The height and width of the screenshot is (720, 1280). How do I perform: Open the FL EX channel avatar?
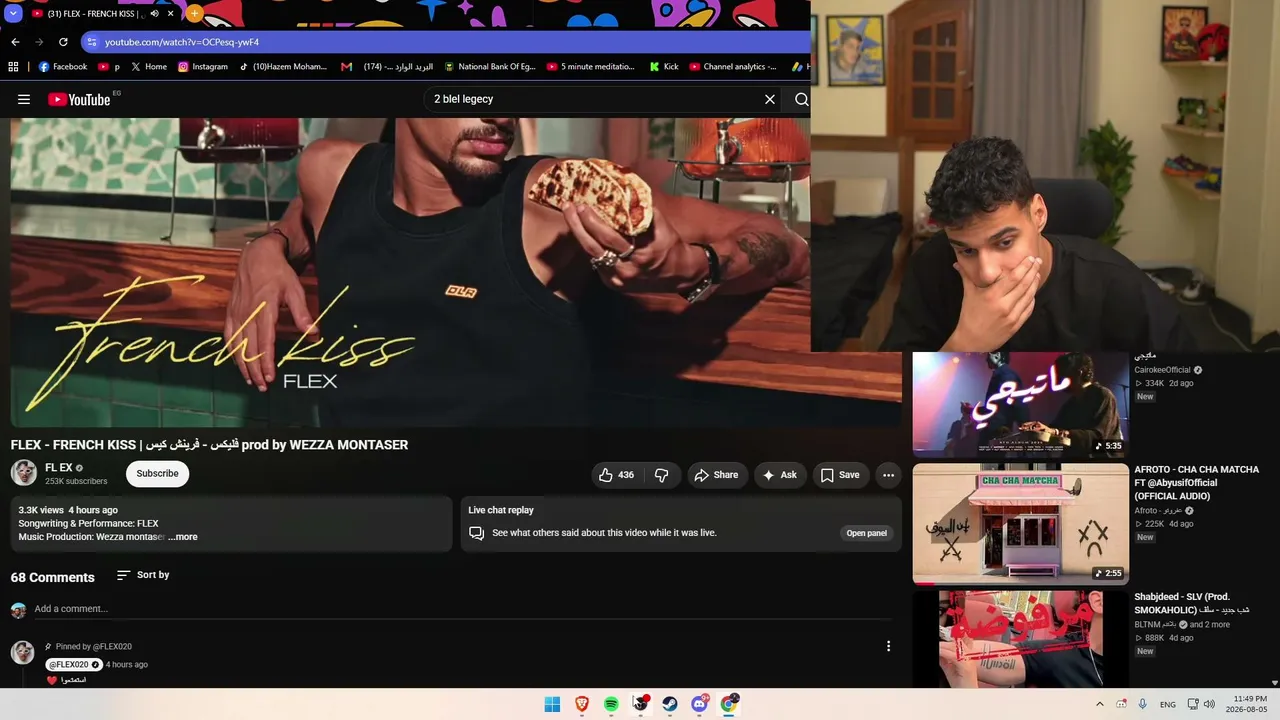click(24, 473)
